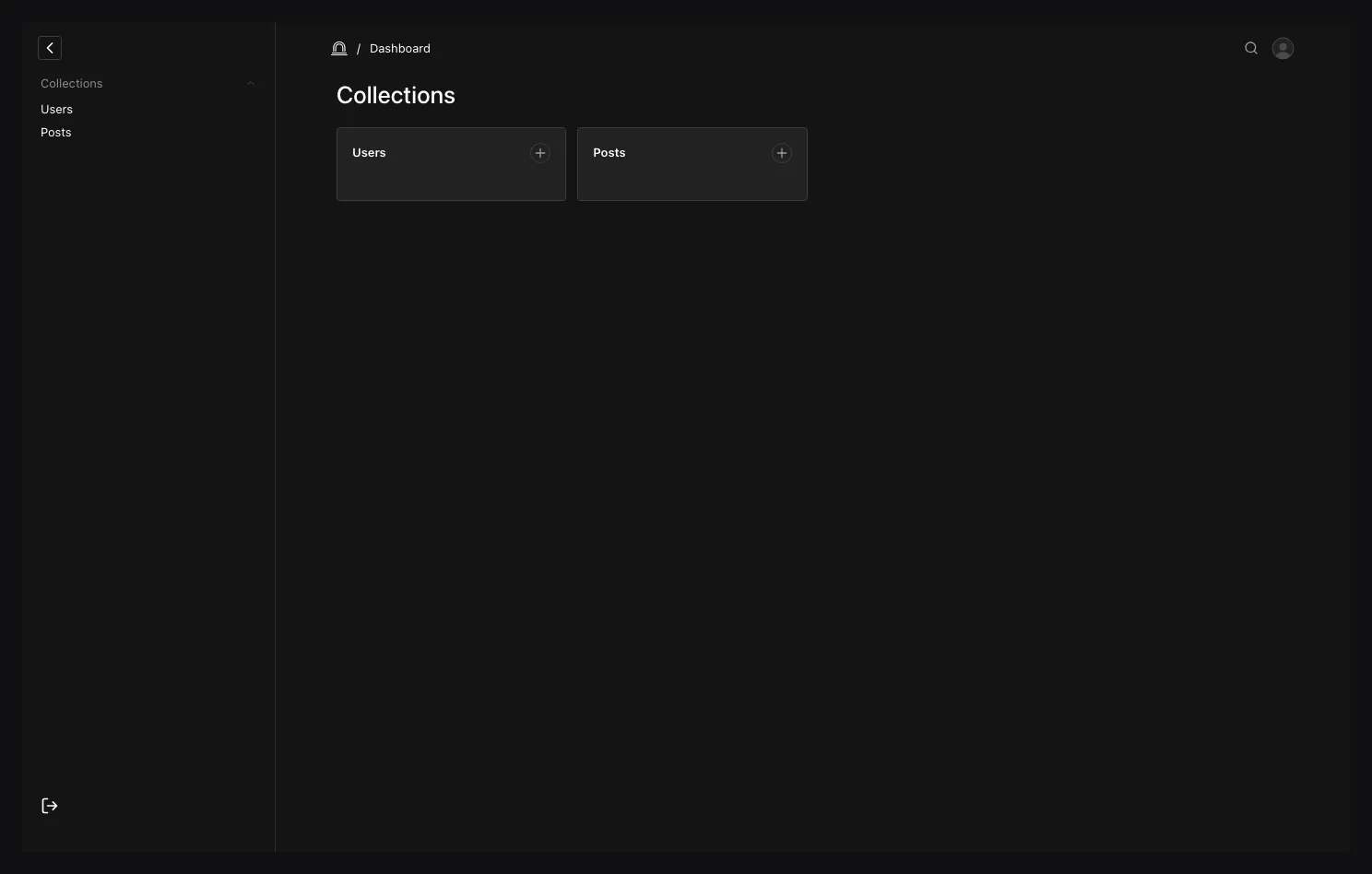Screen dimensions: 1372x874
Task: Select the Collections sidebar group label
Action: pos(72,83)
